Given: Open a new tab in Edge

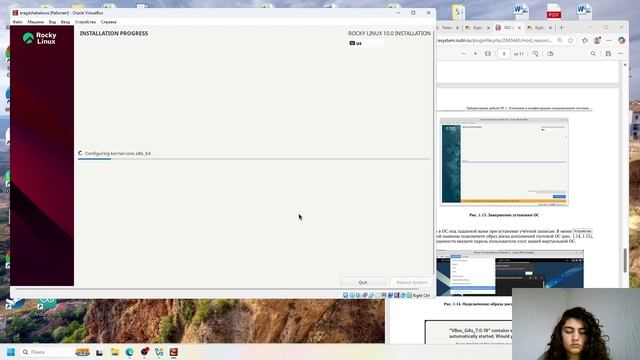Looking at the screenshot, I should [x=562, y=28].
